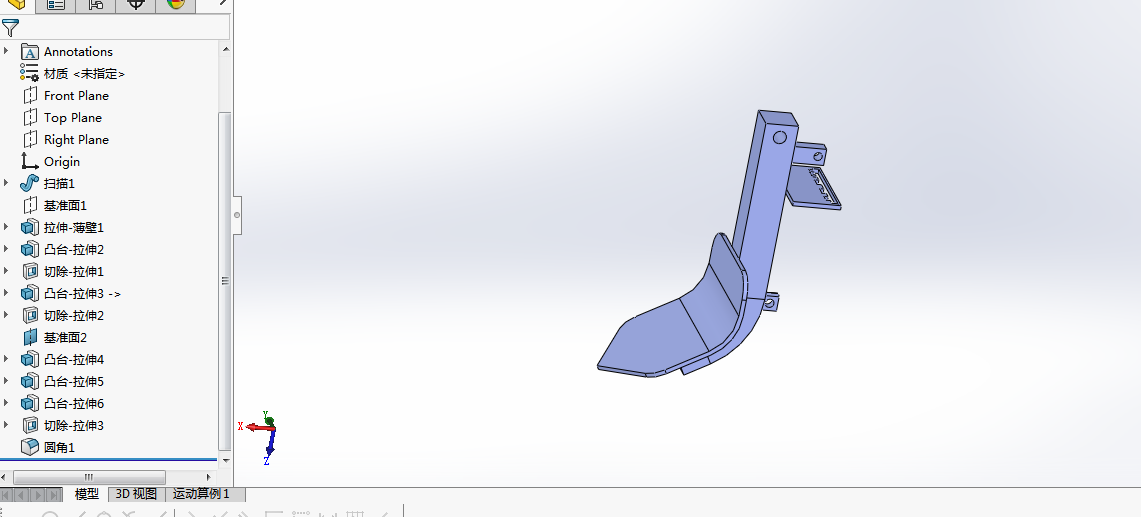The height and width of the screenshot is (517, 1141).
Task: Expand the Annotations node
Action: (7, 52)
